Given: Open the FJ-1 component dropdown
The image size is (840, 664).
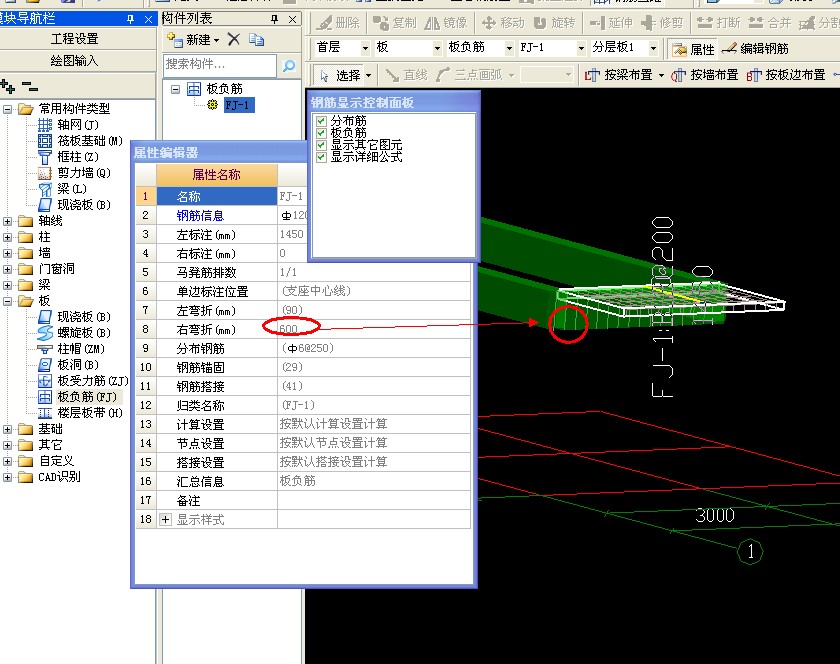Looking at the screenshot, I should click(x=581, y=48).
